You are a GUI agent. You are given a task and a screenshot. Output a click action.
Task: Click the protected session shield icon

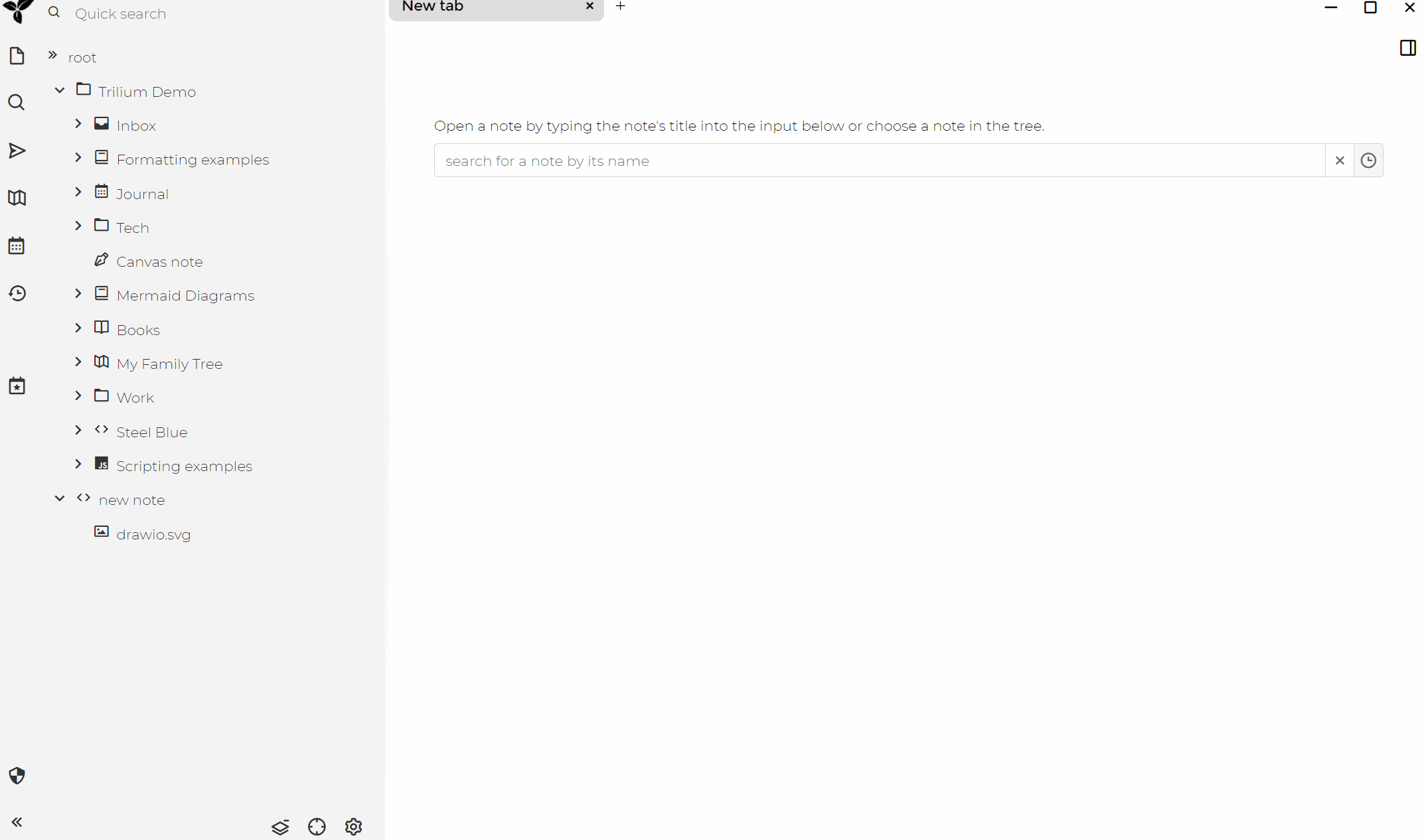[17, 775]
